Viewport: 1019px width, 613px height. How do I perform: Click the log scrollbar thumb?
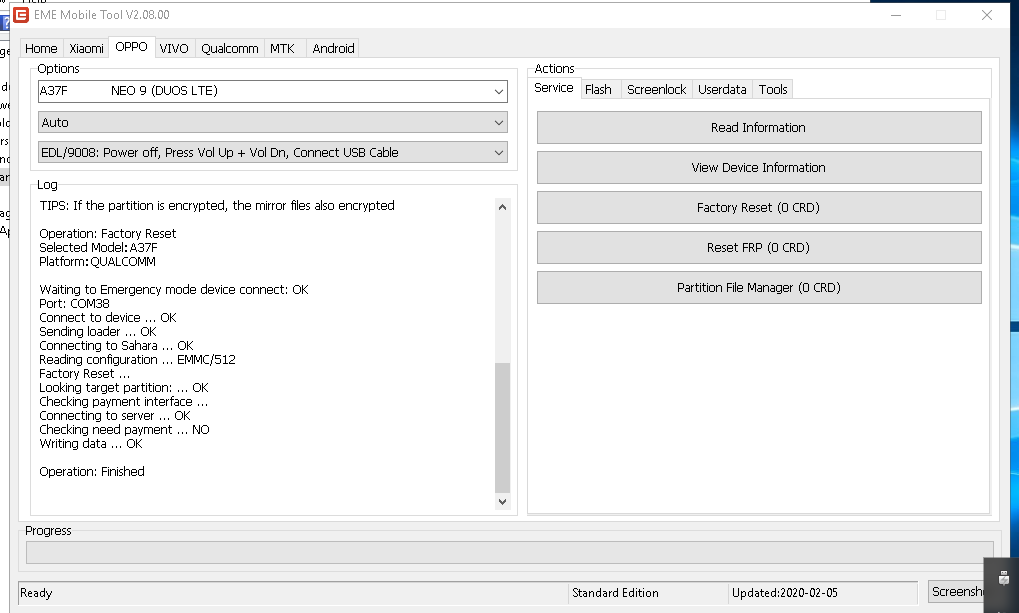pos(502,428)
